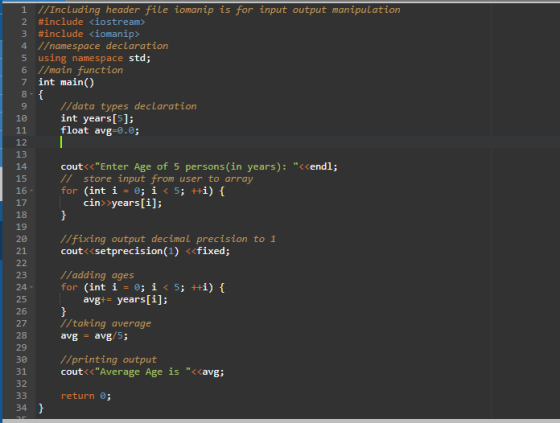Collapse the adding ages loop fold at line 24
The width and height of the screenshot is (560, 423).
(31, 287)
